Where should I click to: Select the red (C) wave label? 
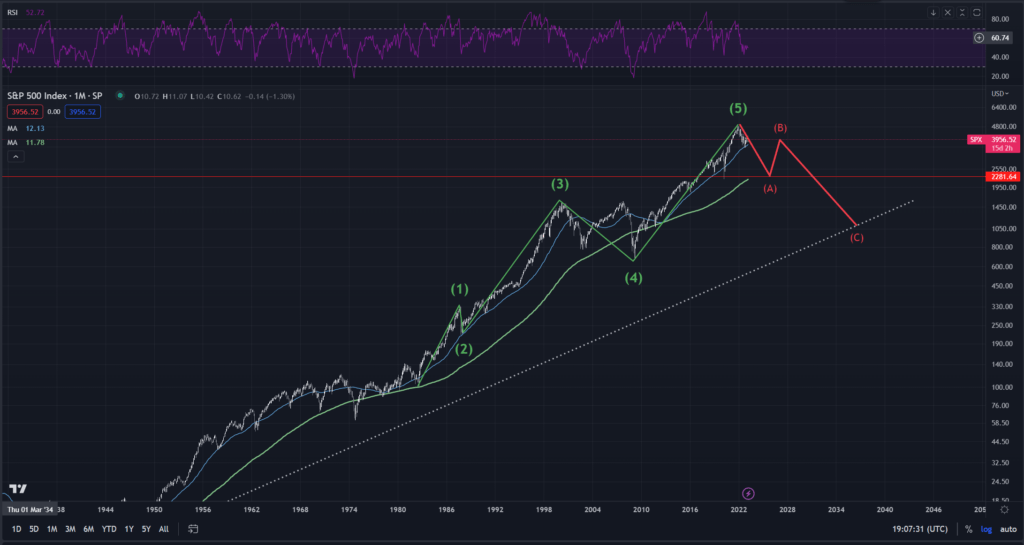coord(857,238)
